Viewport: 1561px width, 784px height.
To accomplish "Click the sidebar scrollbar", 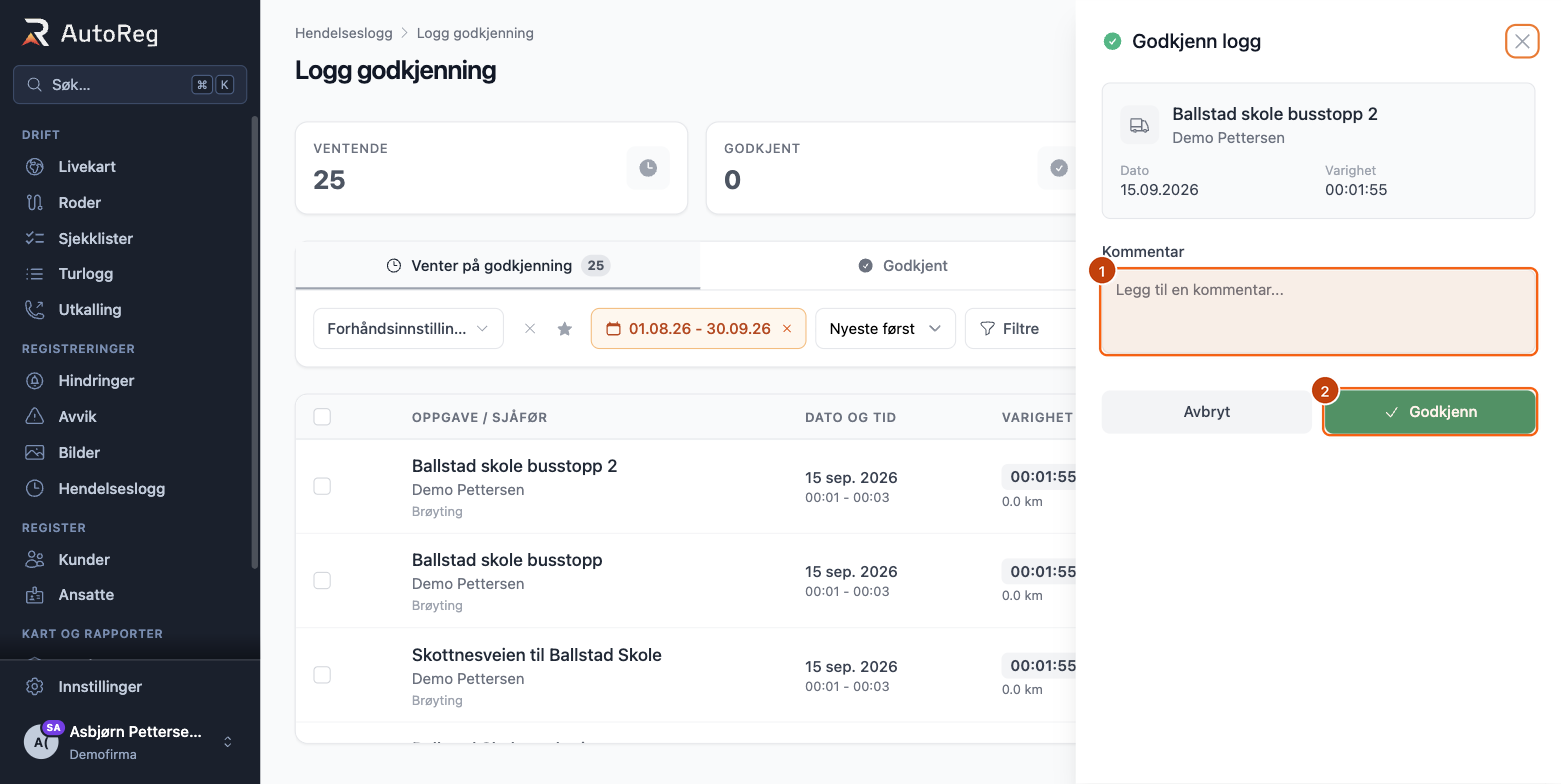I will point(255,342).
